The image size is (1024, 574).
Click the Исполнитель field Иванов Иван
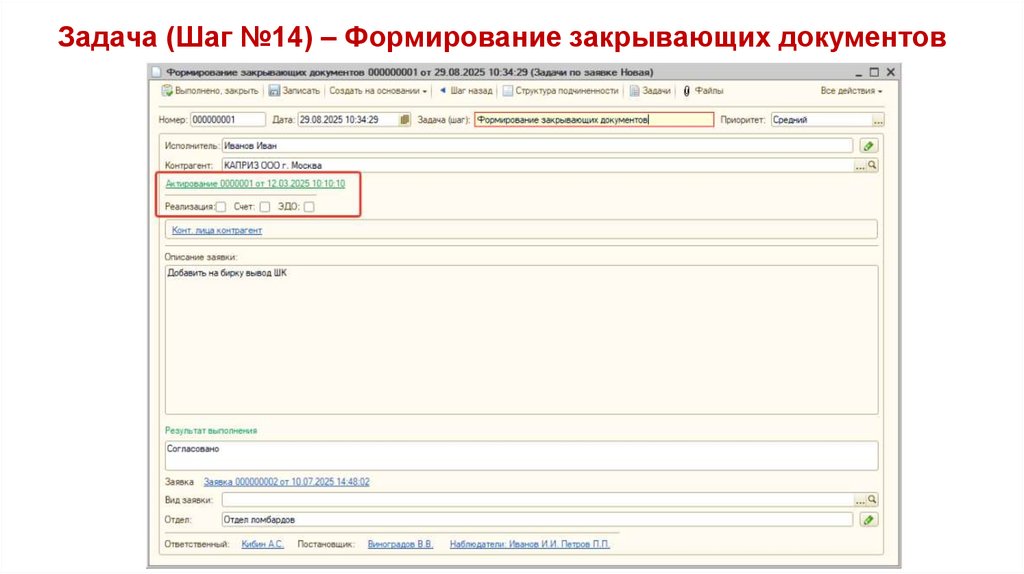click(x=537, y=146)
